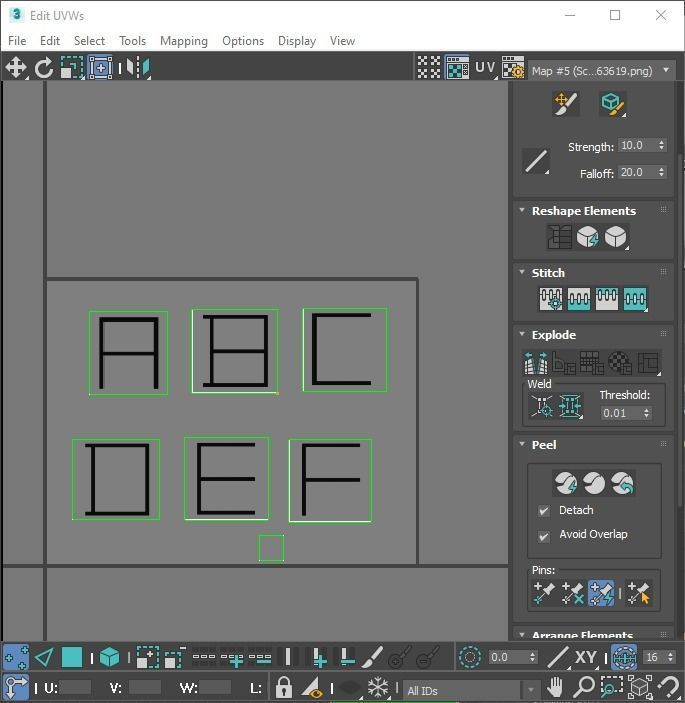Click the Select Pinned Vertices icon
Image resolution: width=685 pixels, height=703 pixels.
639,593
